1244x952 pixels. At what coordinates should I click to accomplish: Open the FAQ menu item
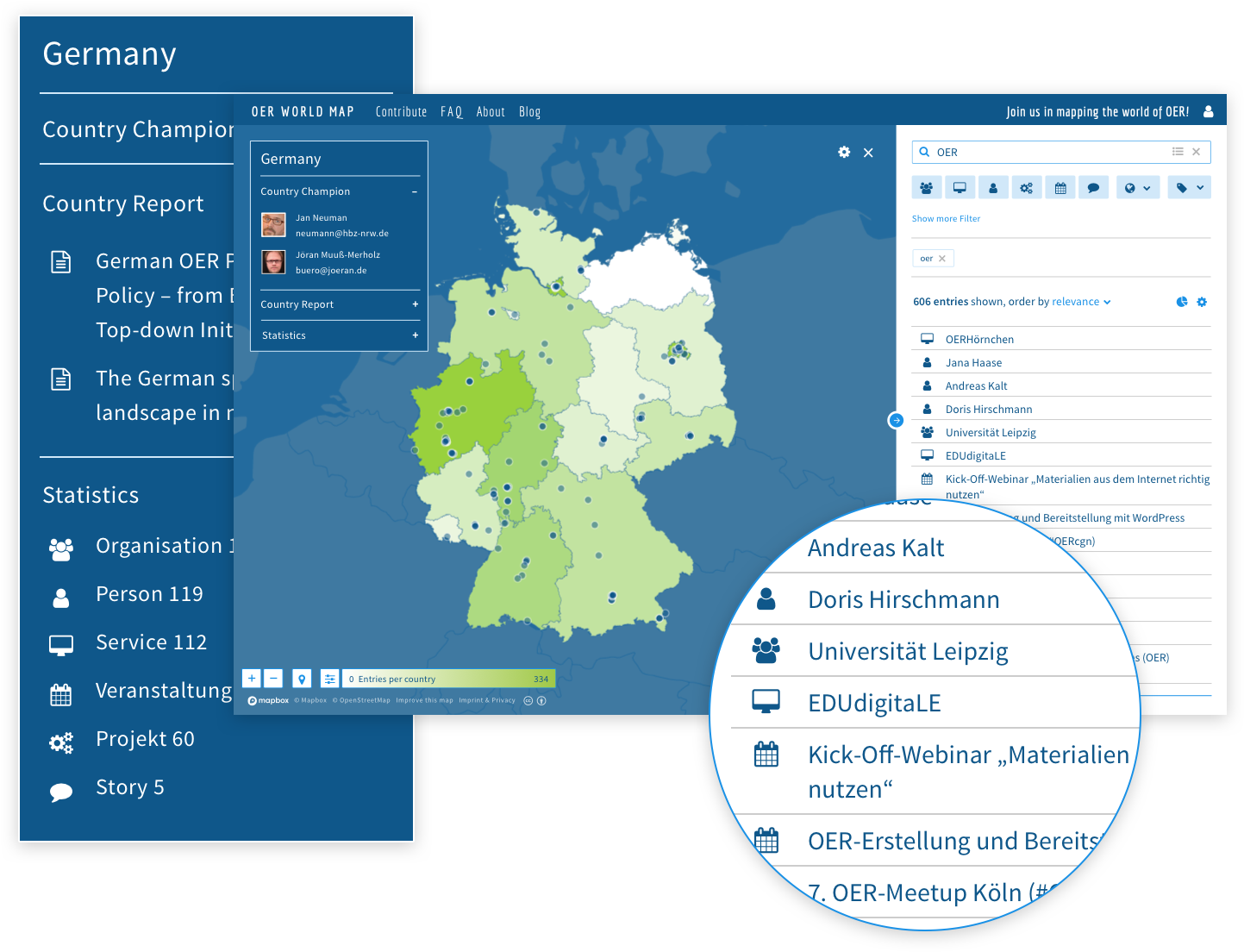[x=451, y=111]
